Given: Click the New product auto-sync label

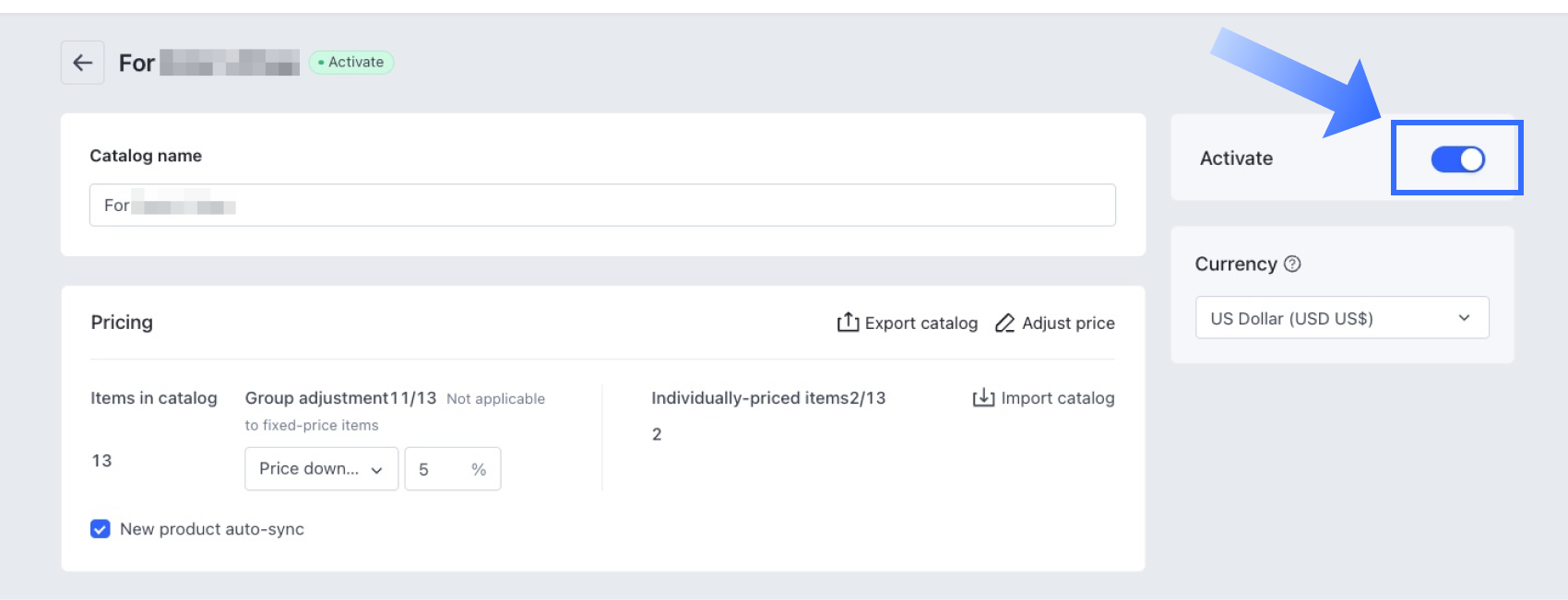Looking at the screenshot, I should point(212,529).
